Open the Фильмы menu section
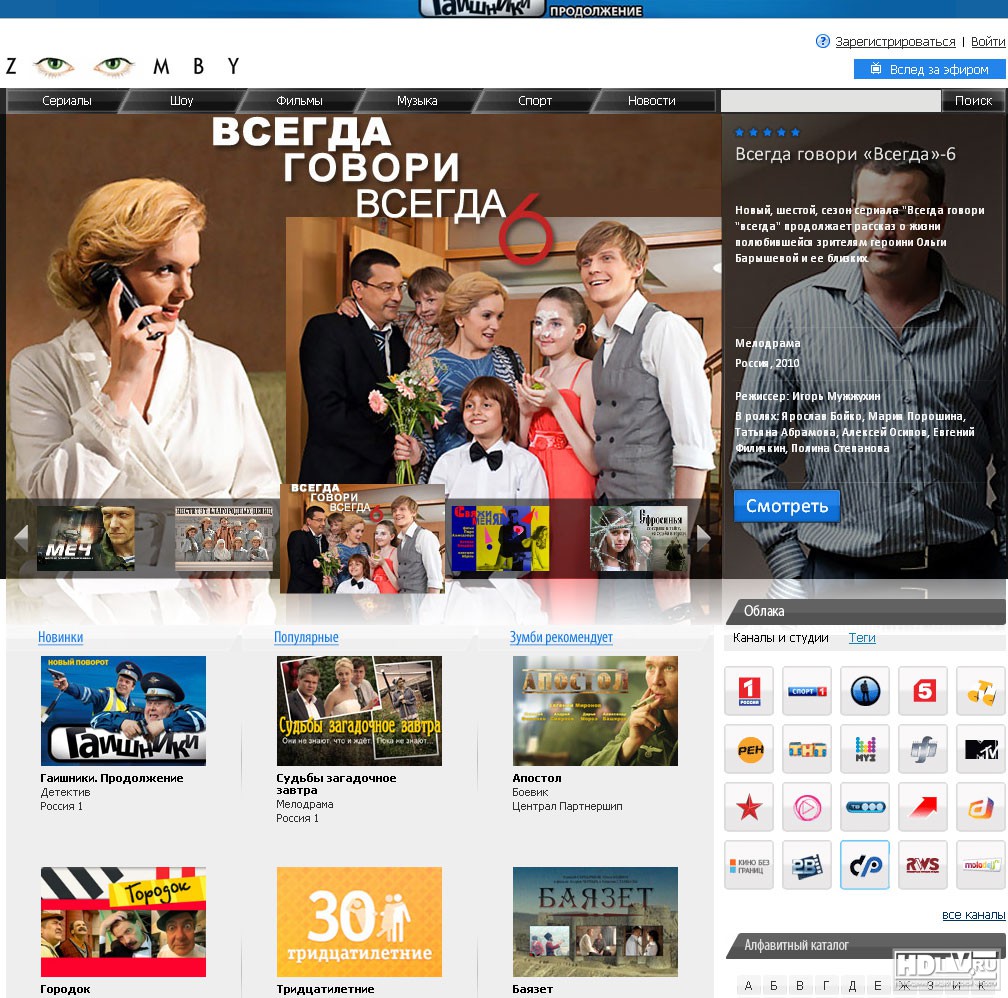 pyautogui.click(x=300, y=100)
